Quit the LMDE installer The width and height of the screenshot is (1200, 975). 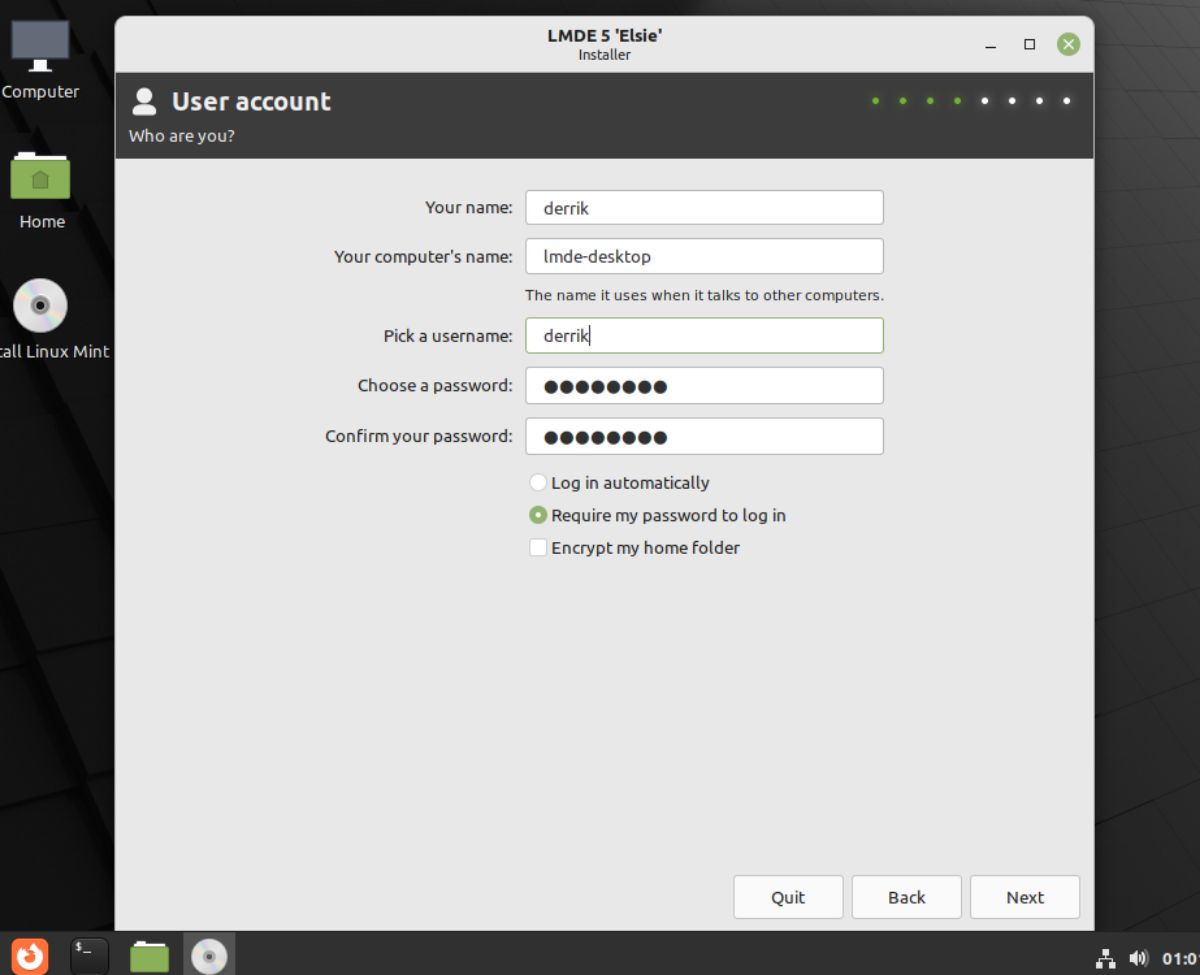coord(788,897)
